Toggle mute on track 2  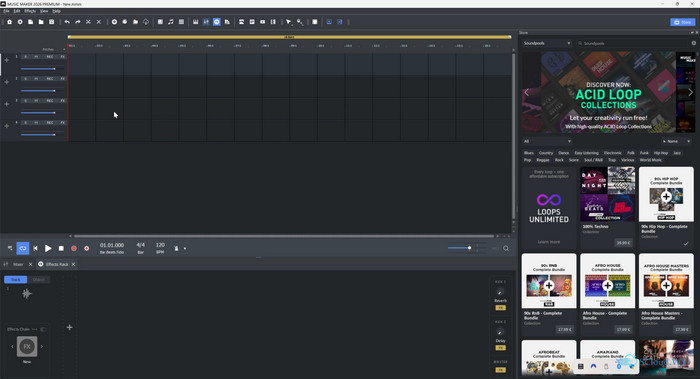(36, 79)
